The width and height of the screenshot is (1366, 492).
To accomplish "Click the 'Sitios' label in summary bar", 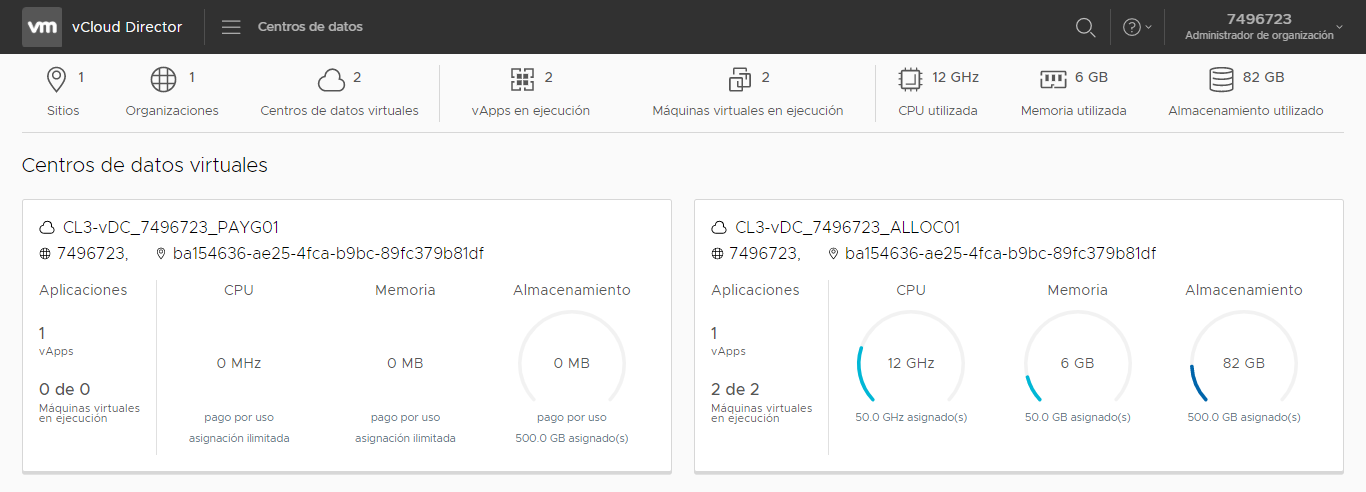I will [x=63, y=111].
